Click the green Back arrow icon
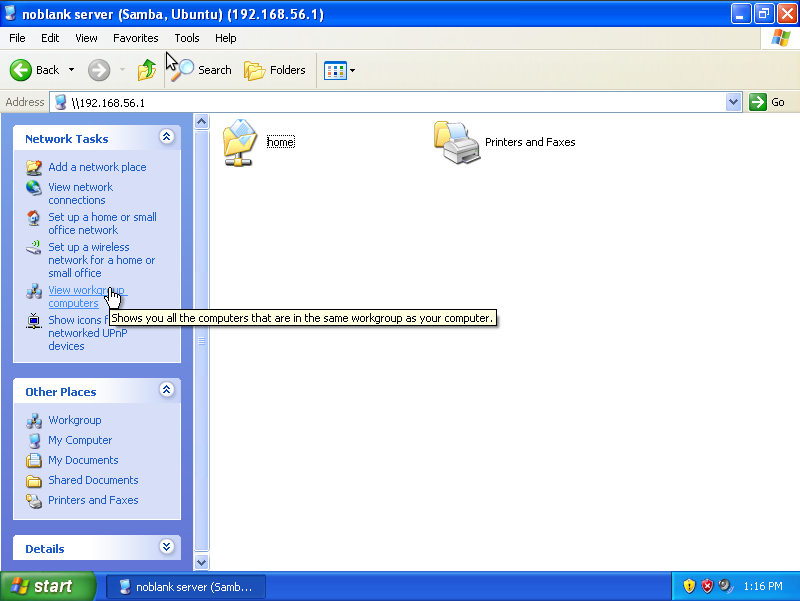Image resolution: width=800 pixels, height=601 pixels. click(21, 70)
